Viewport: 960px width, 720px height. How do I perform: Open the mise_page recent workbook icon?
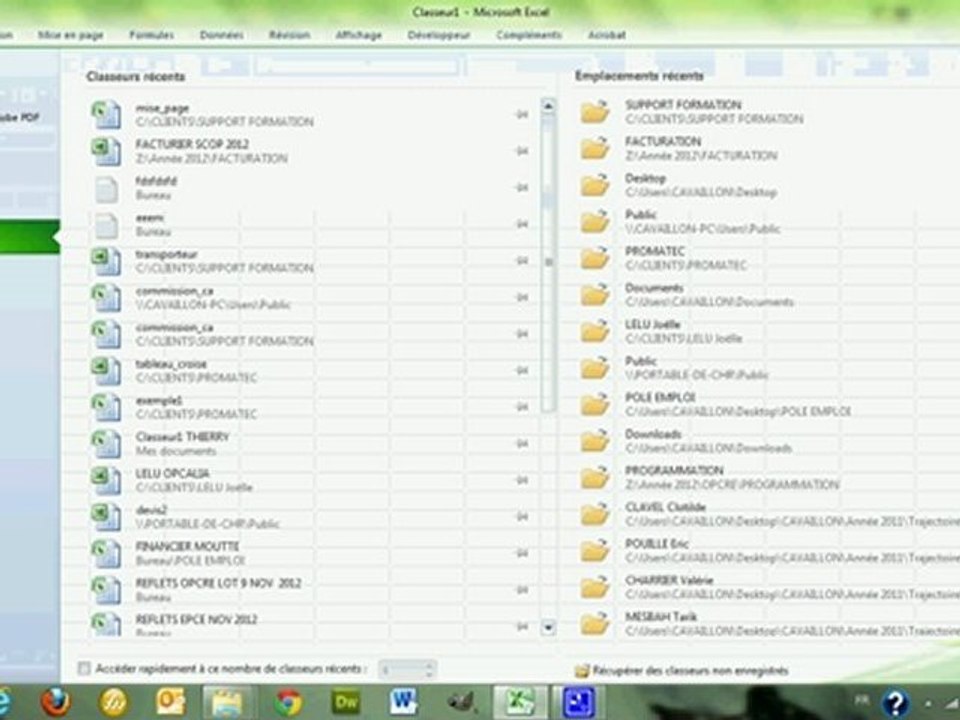[x=107, y=114]
